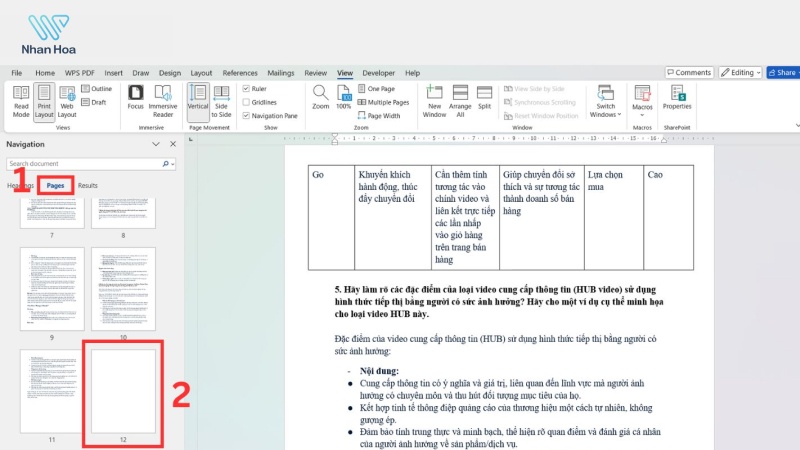Open the search options dropdown arrow
This screenshot has height=450, width=800.
(173, 164)
